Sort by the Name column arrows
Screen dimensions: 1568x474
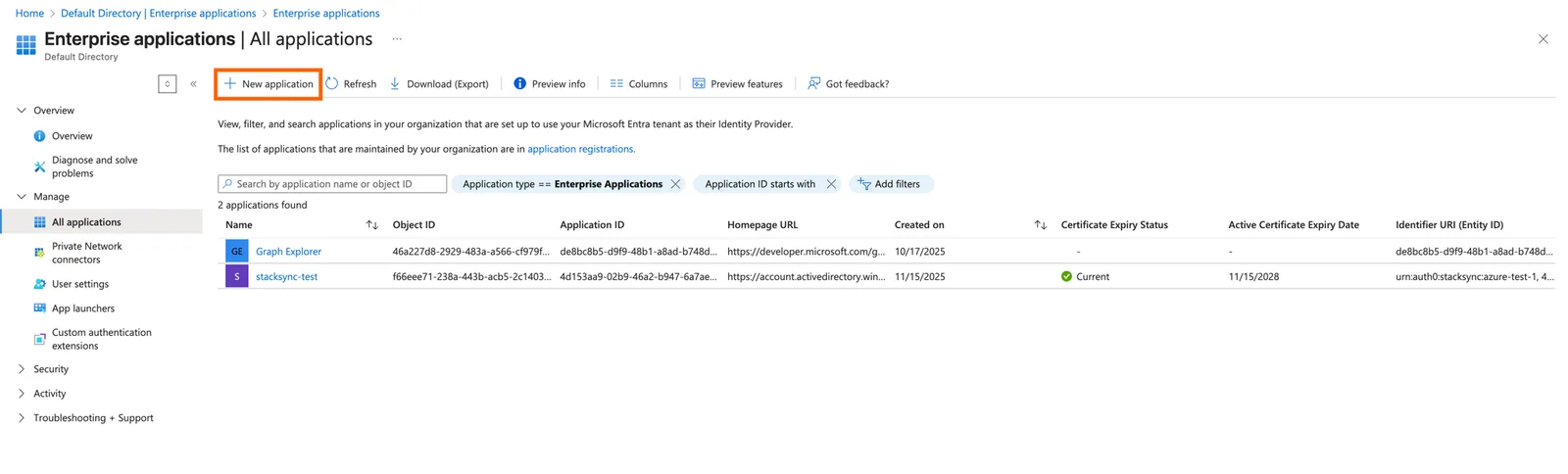[x=372, y=225]
